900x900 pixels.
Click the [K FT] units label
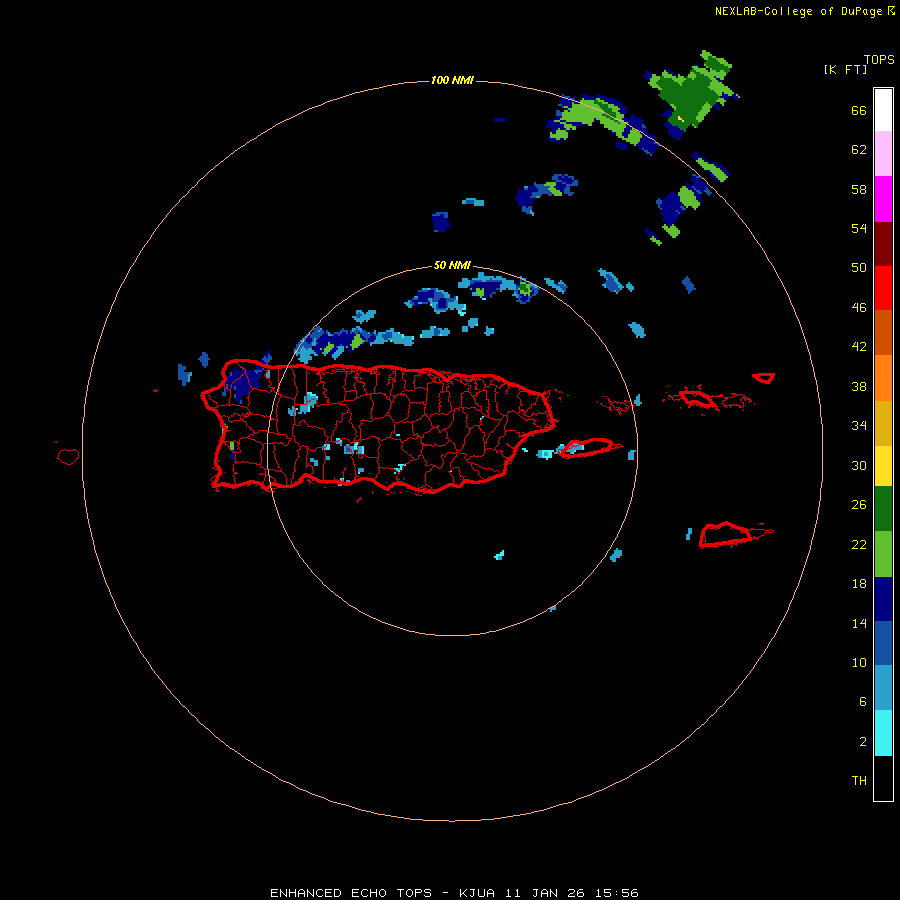coord(845,69)
